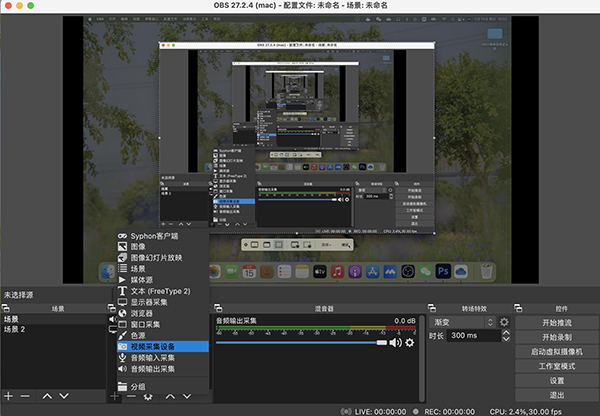Open the 渐变 transition properties gear

coord(504,322)
